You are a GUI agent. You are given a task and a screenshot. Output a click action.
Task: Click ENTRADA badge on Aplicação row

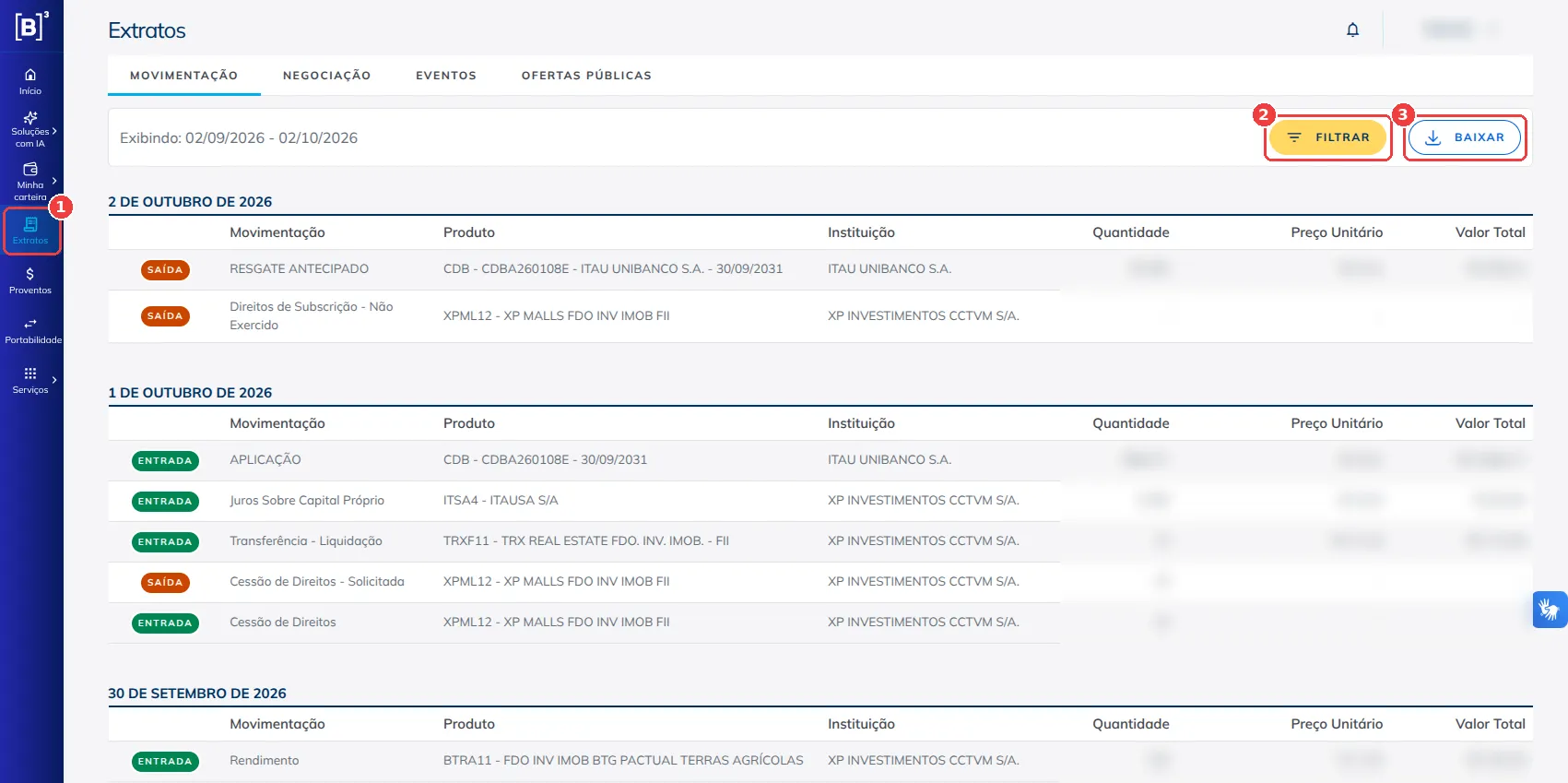click(x=165, y=460)
